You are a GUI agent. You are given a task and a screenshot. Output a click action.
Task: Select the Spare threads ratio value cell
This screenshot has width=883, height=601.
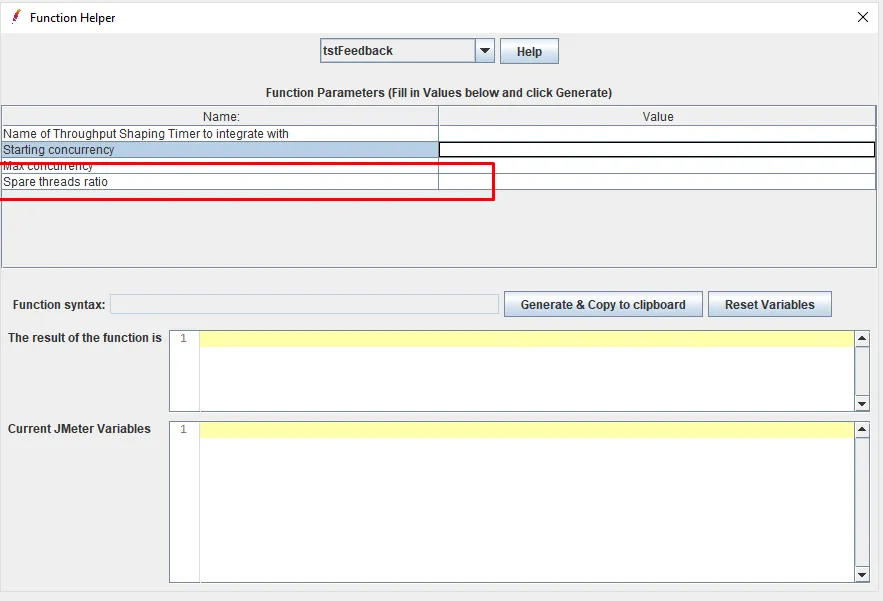657,181
